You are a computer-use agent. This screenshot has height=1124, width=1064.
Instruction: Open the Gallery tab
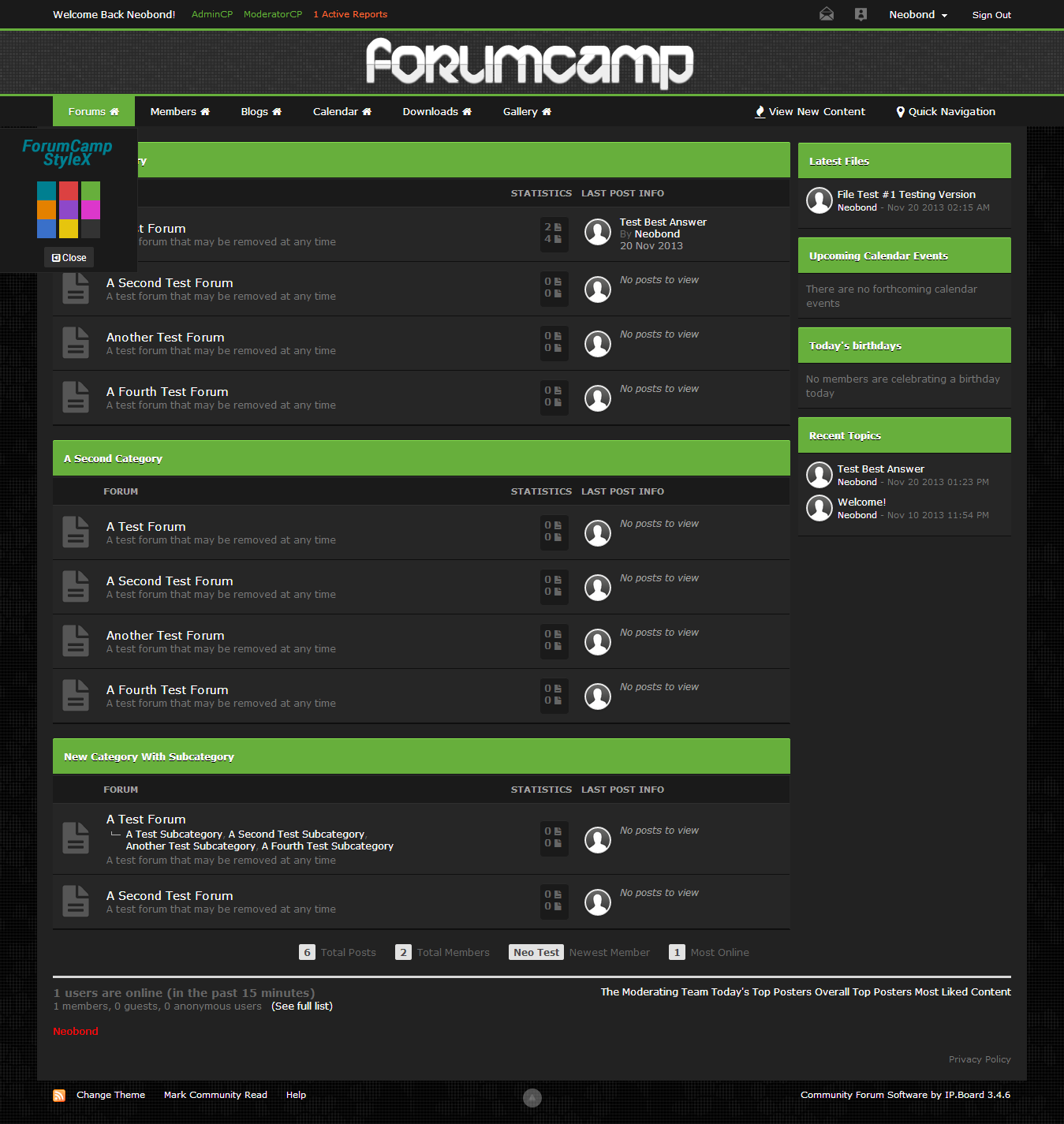click(x=527, y=111)
